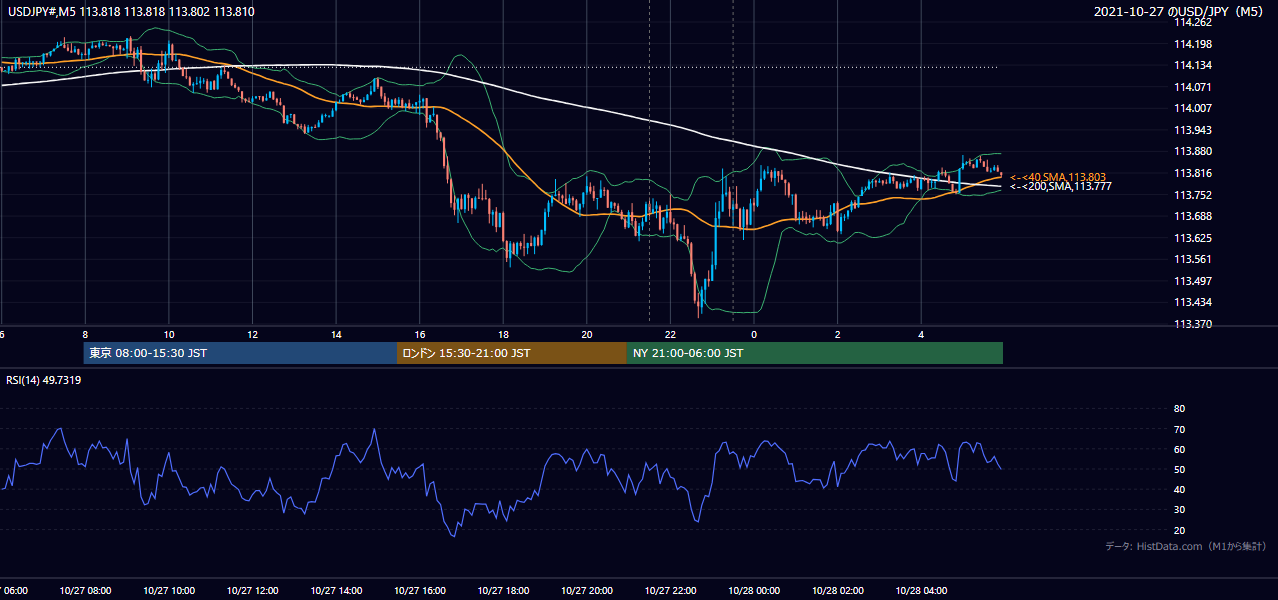Click the 10/27 14:00 time axis label
Viewport: 1278px width, 600px height.
(x=336, y=591)
